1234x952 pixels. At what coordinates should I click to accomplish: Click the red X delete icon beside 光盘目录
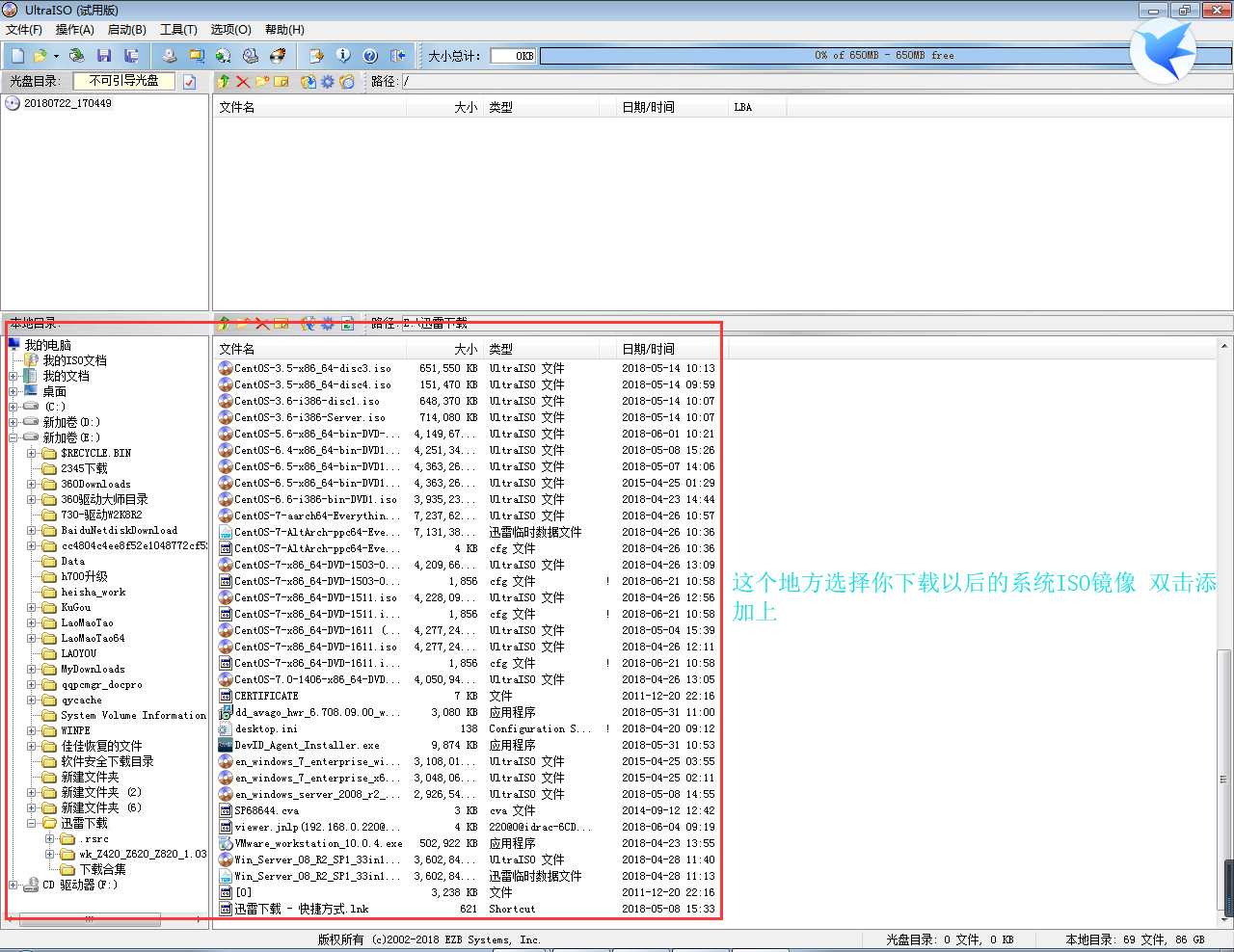(x=243, y=82)
